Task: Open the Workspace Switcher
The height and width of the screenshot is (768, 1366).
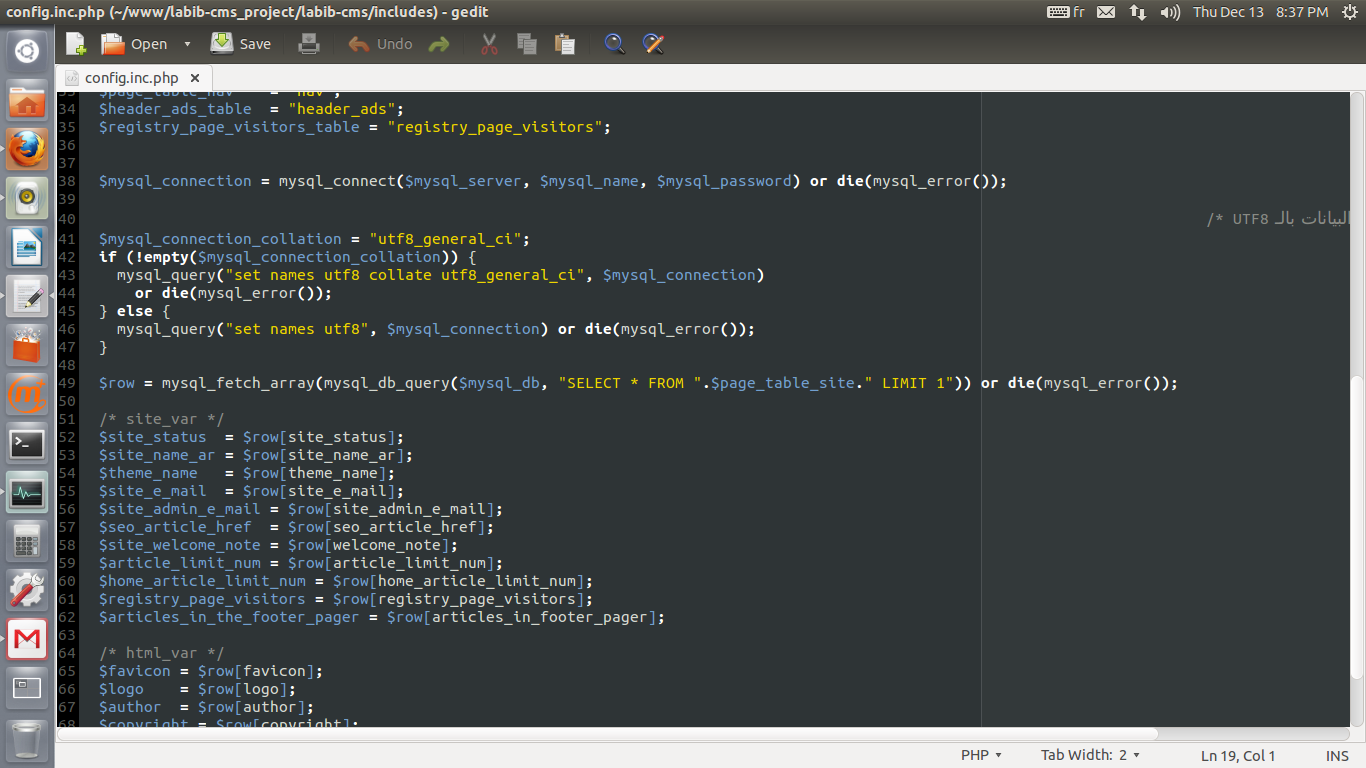Action: (x=27, y=688)
